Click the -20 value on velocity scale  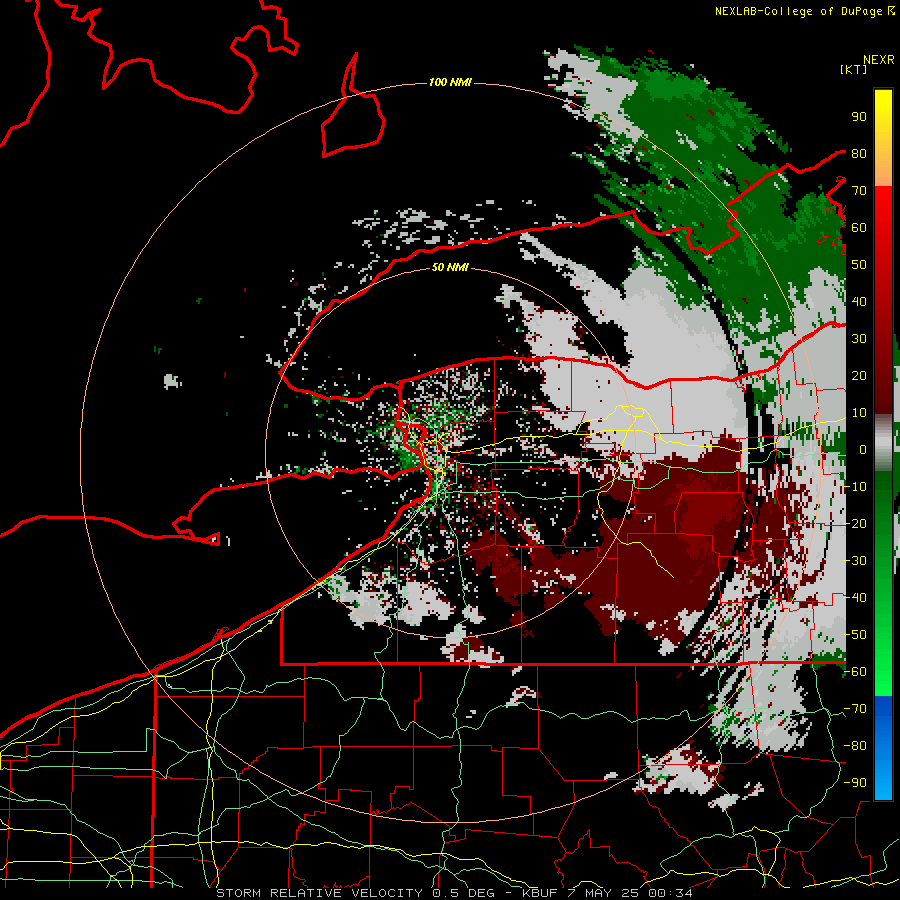(x=855, y=524)
